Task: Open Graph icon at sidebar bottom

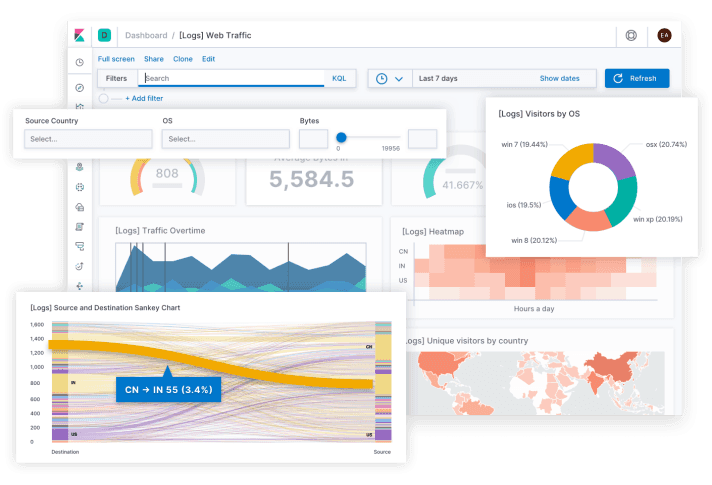Action: 79,286
